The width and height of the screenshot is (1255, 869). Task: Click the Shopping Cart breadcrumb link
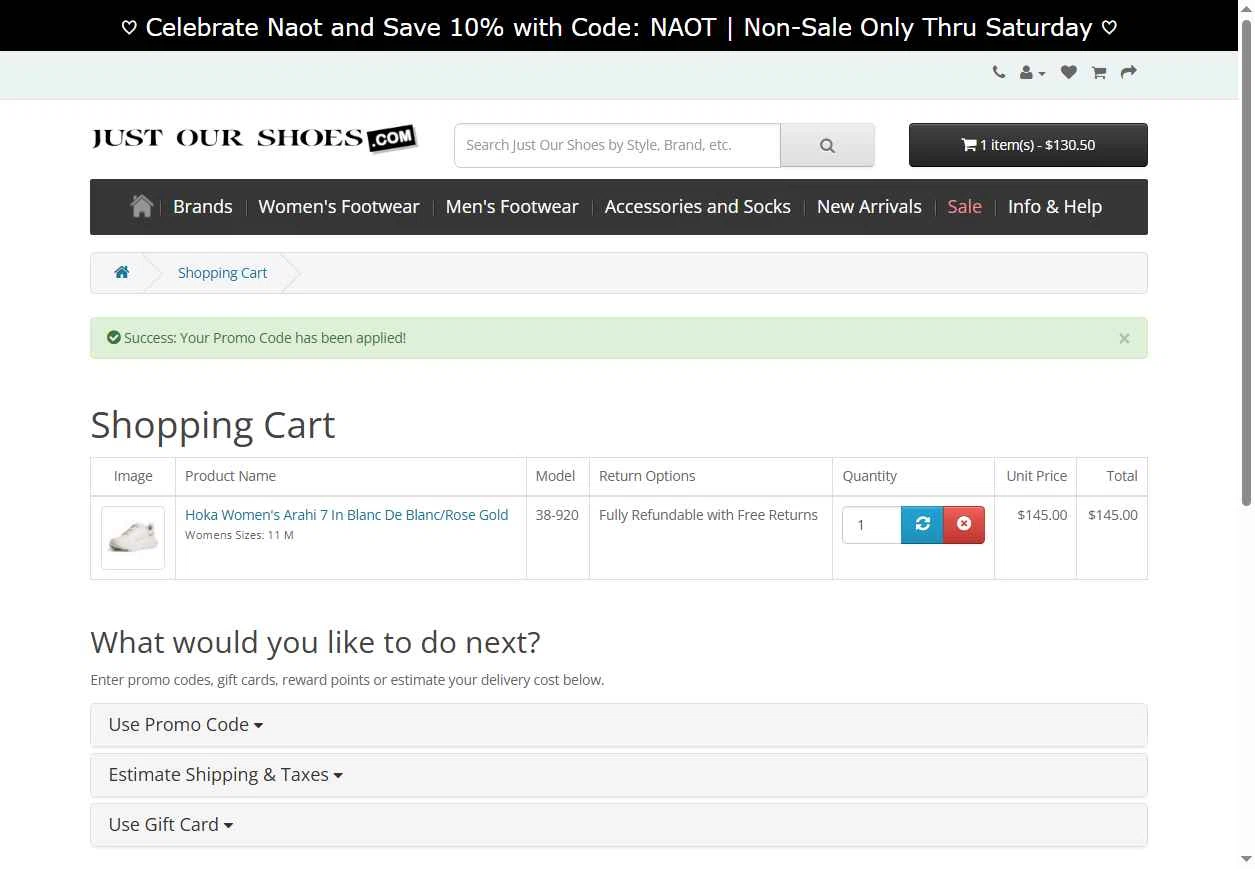[222, 273]
